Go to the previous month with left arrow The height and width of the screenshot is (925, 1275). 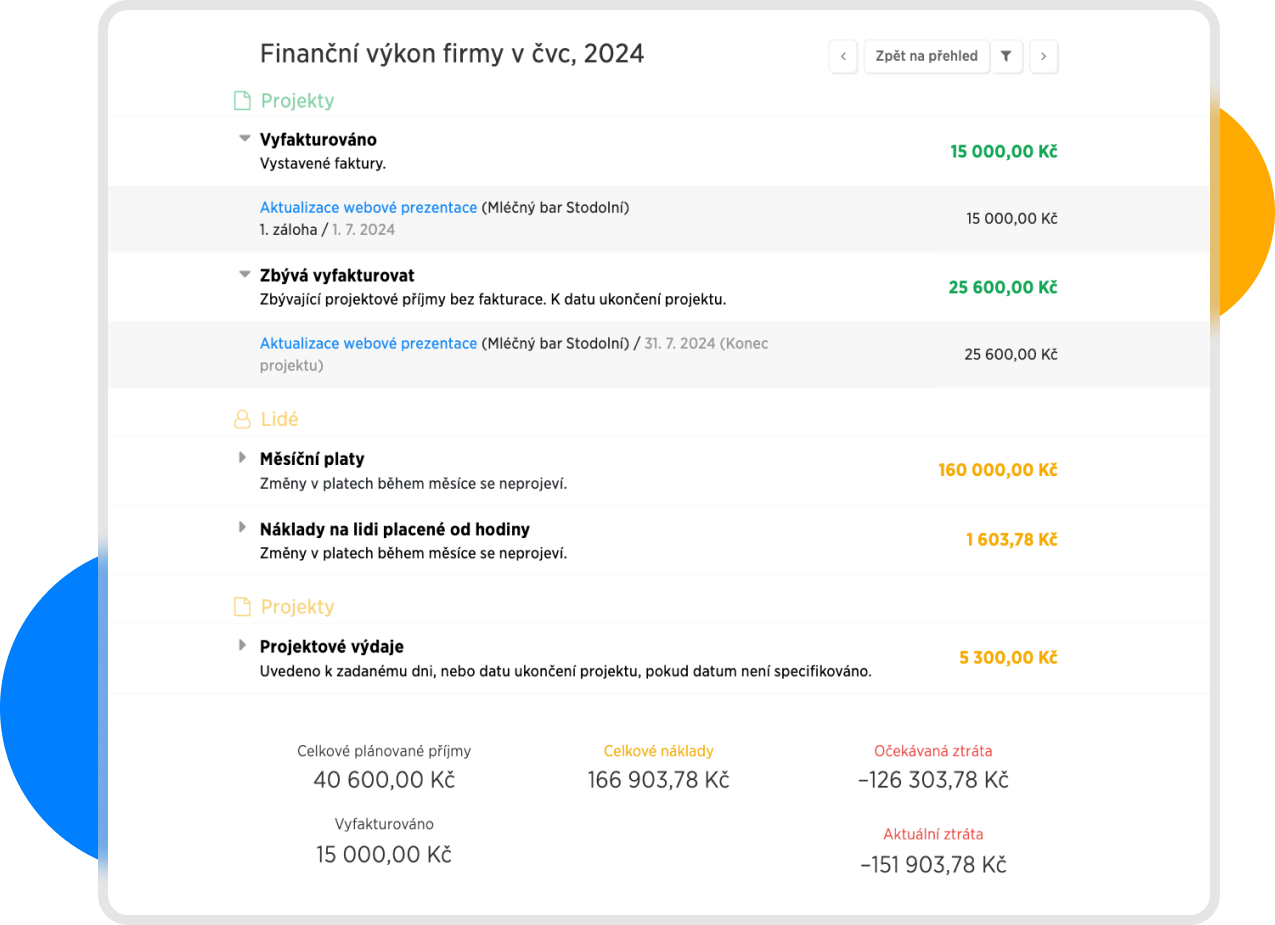pos(843,57)
